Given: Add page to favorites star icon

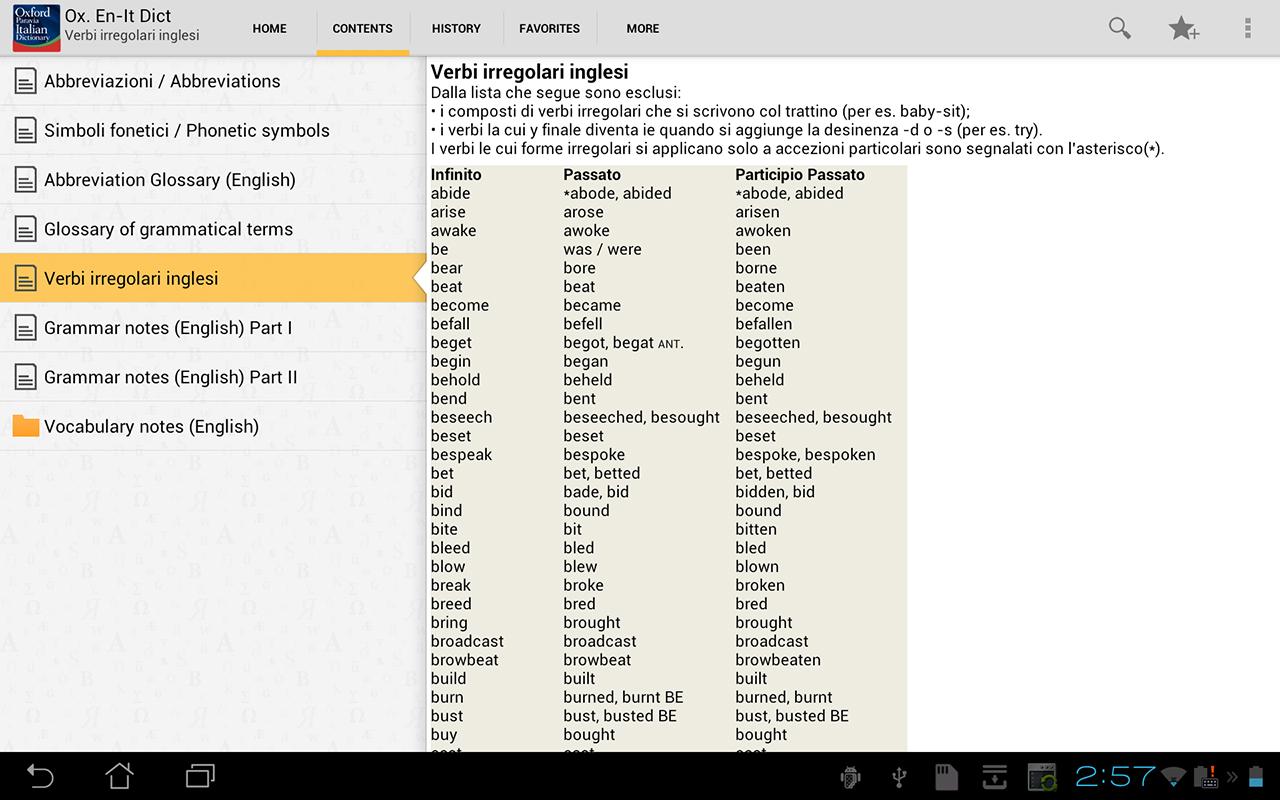Looking at the screenshot, I should coord(1184,28).
